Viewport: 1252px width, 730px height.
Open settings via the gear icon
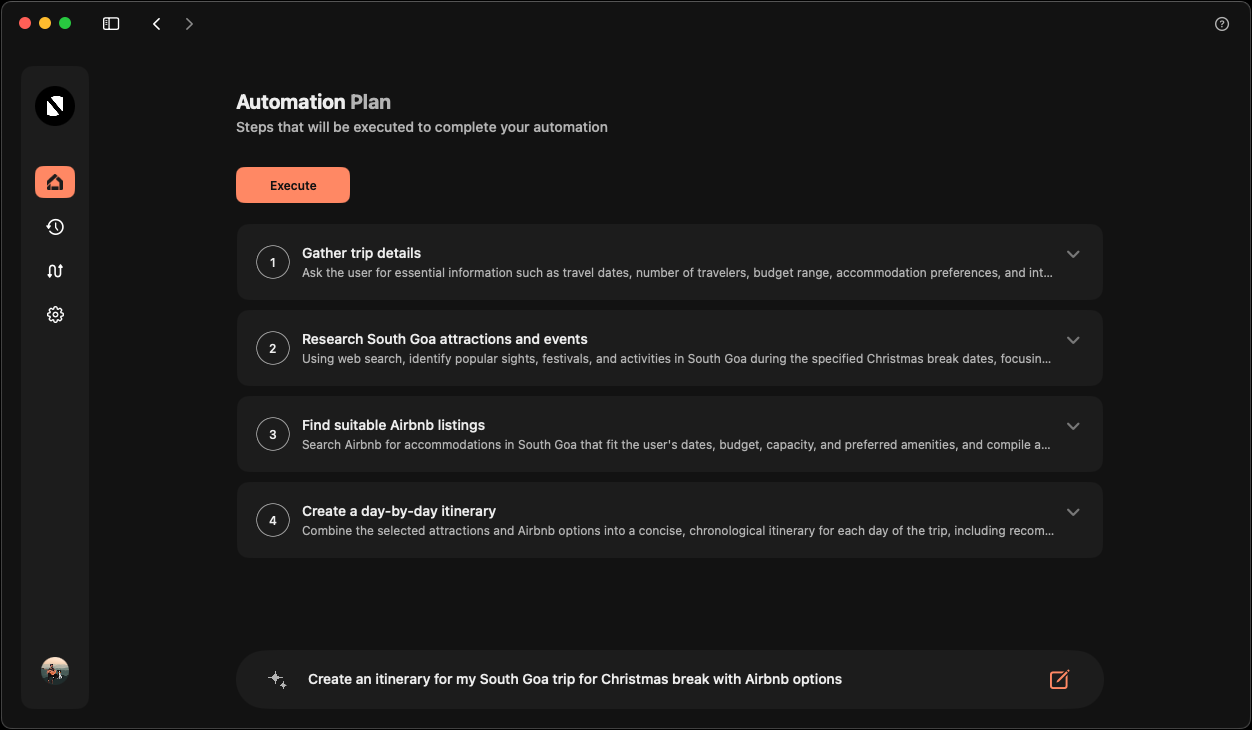(55, 315)
